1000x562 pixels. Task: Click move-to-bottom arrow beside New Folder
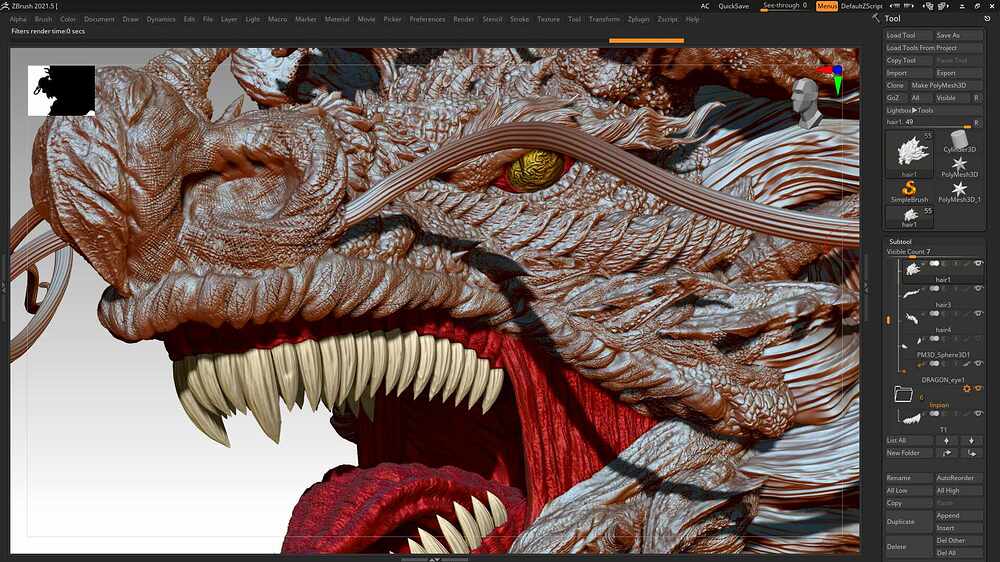coord(971,453)
